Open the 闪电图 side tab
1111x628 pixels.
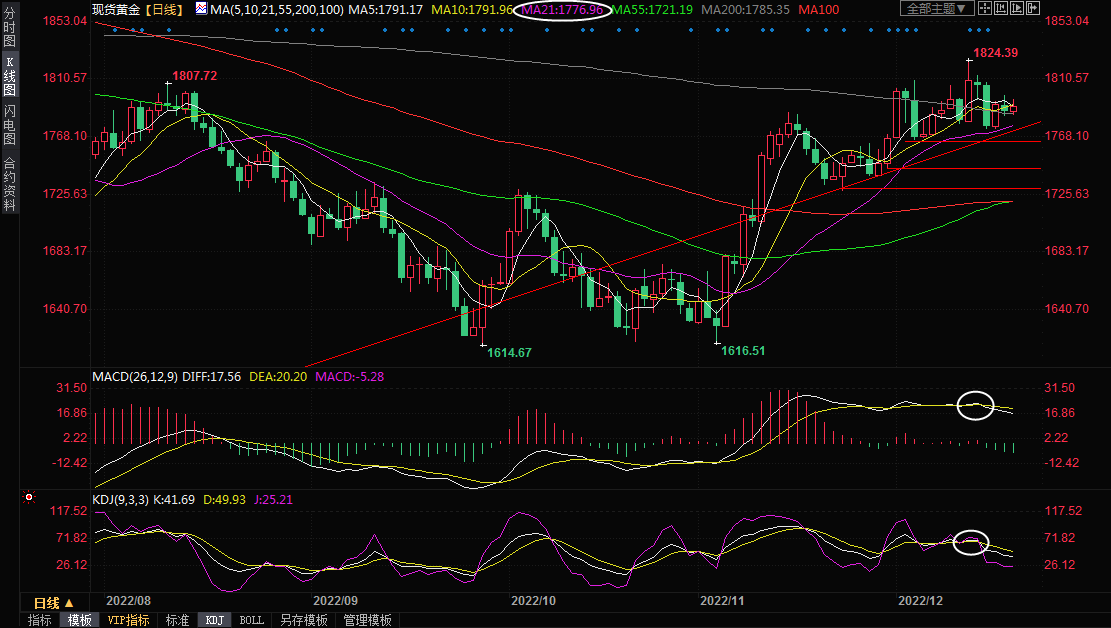coord(9,125)
